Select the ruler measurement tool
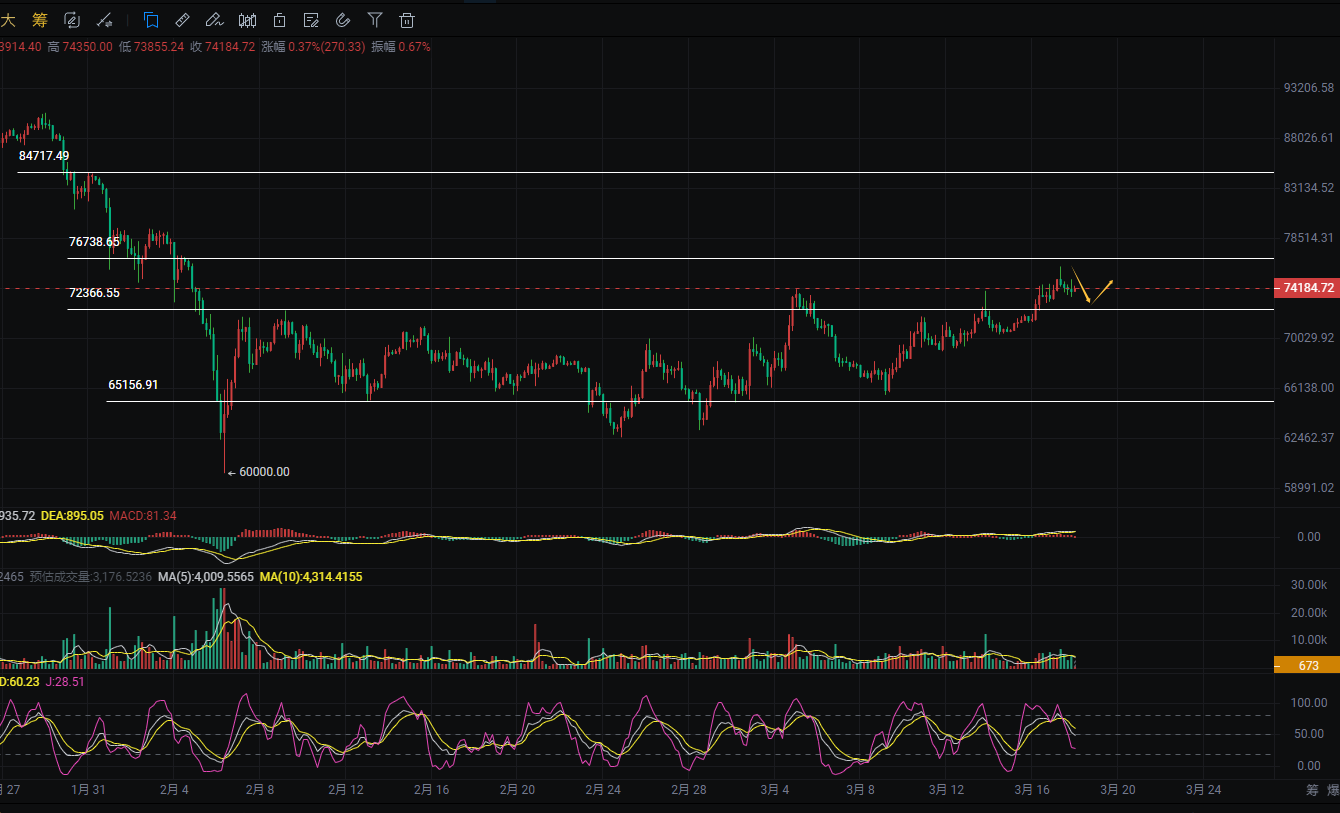This screenshot has width=1340, height=813. click(x=182, y=19)
